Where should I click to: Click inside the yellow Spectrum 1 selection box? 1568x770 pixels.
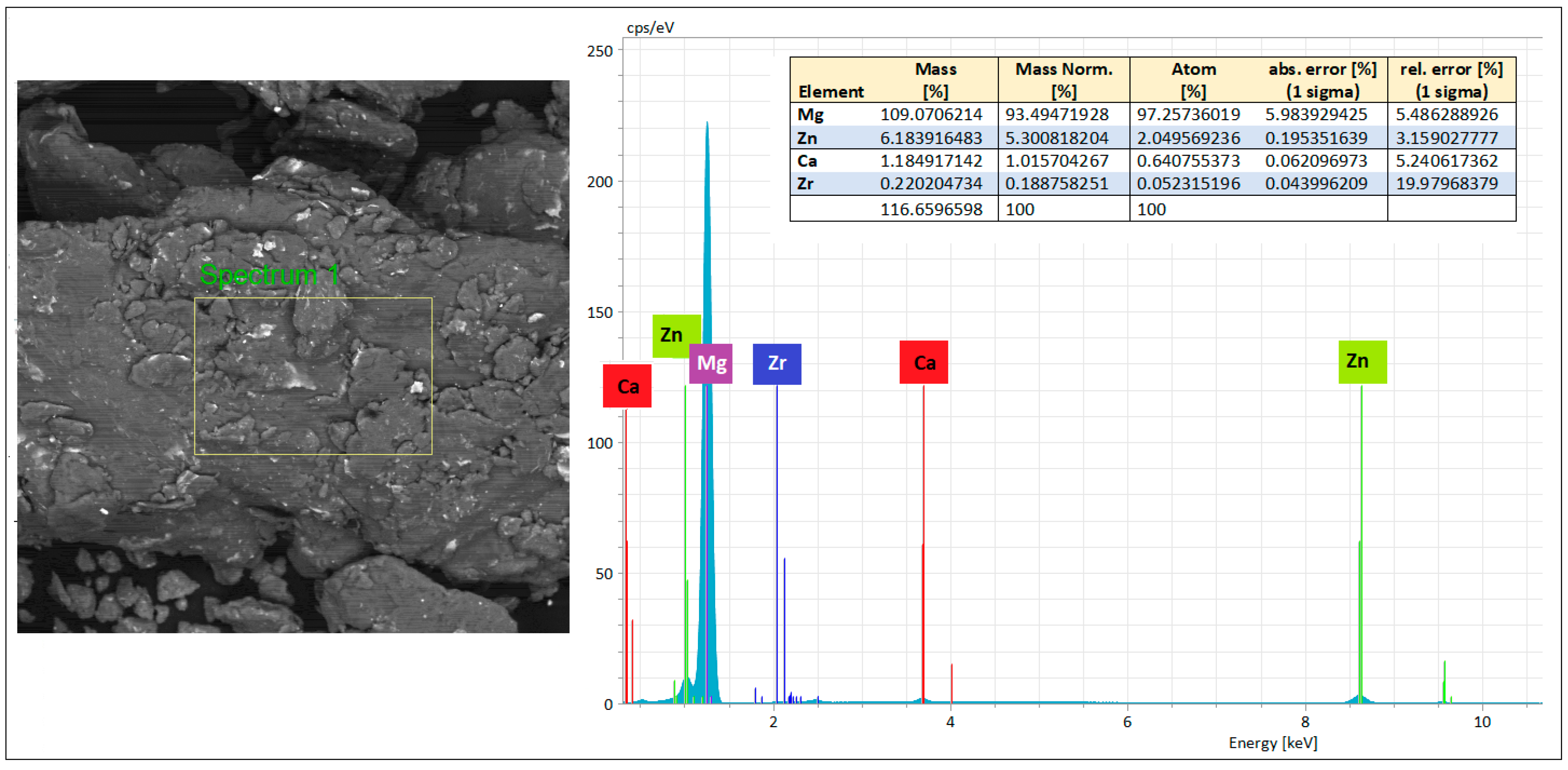click(x=313, y=376)
